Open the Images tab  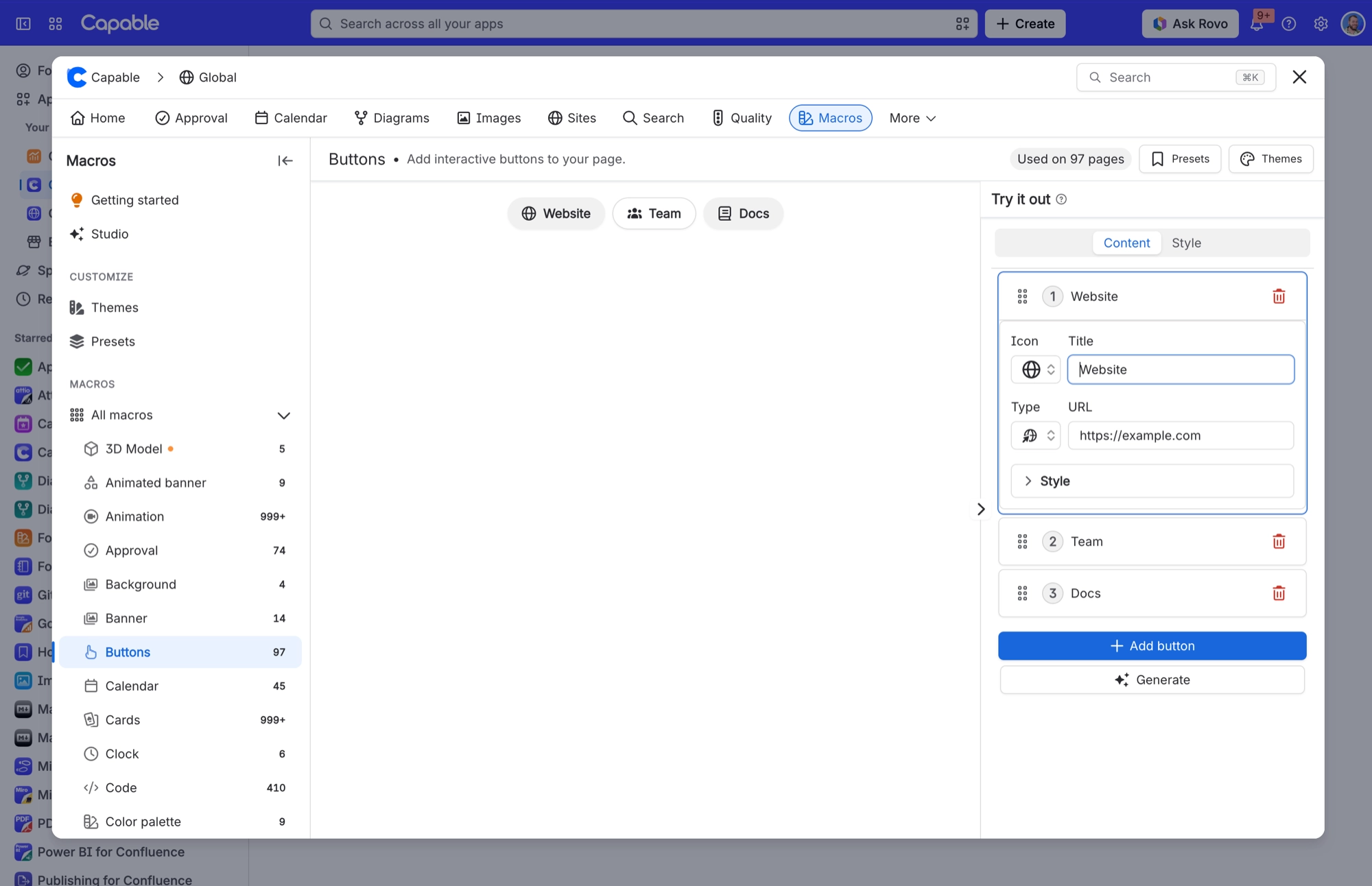click(x=489, y=118)
